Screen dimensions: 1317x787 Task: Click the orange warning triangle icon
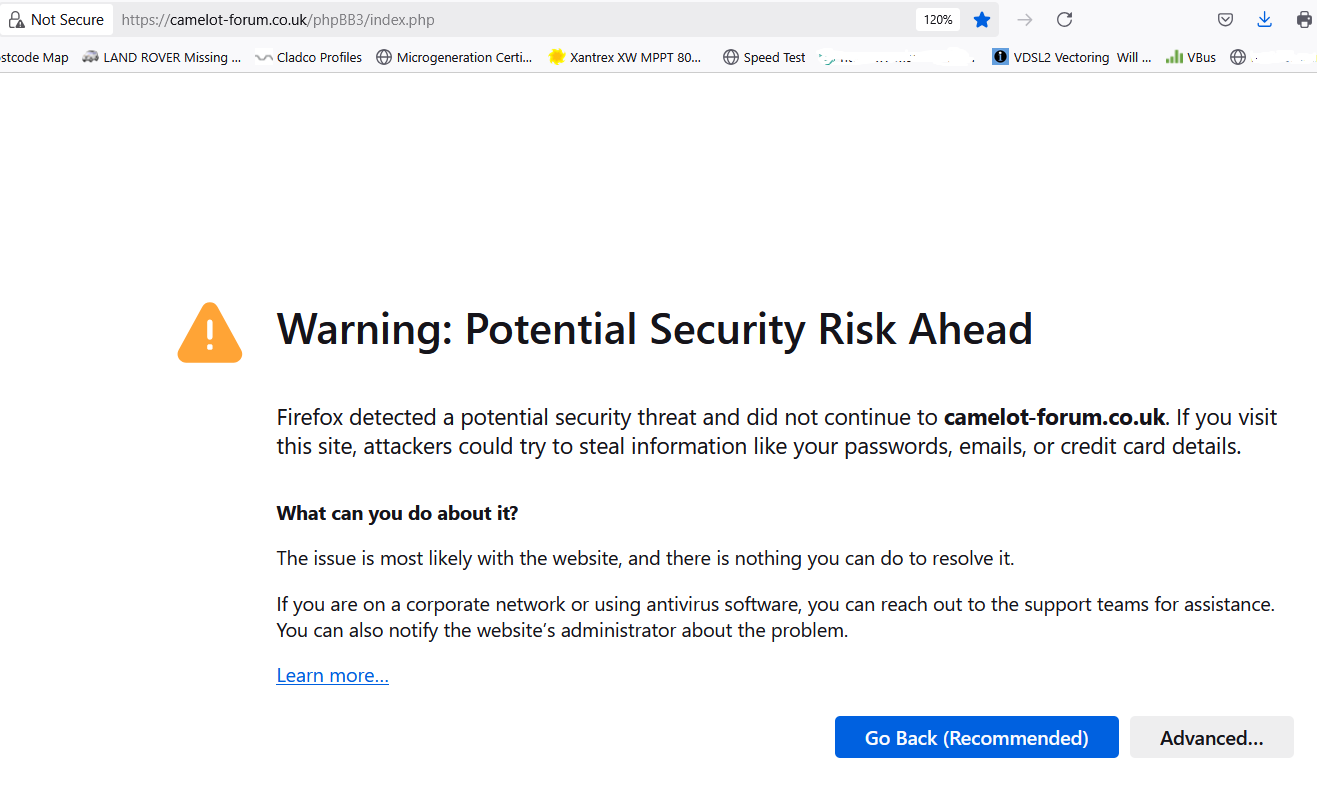pos(210,333)
